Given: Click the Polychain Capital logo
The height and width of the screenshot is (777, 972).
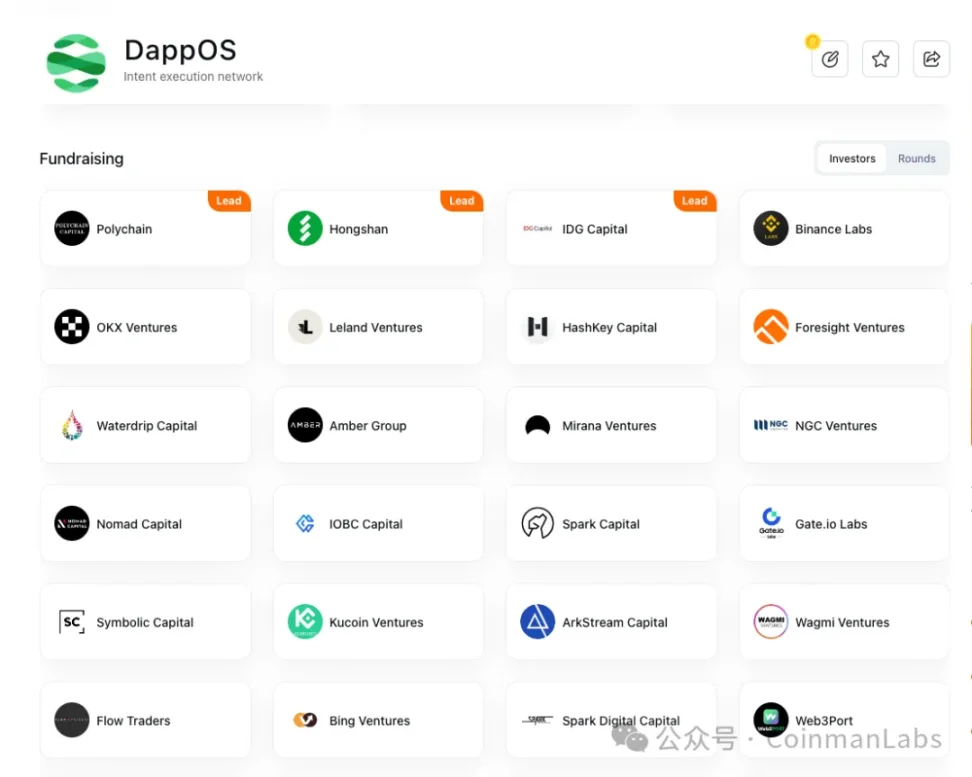Looking at the screenshot, I should (72, 229).
